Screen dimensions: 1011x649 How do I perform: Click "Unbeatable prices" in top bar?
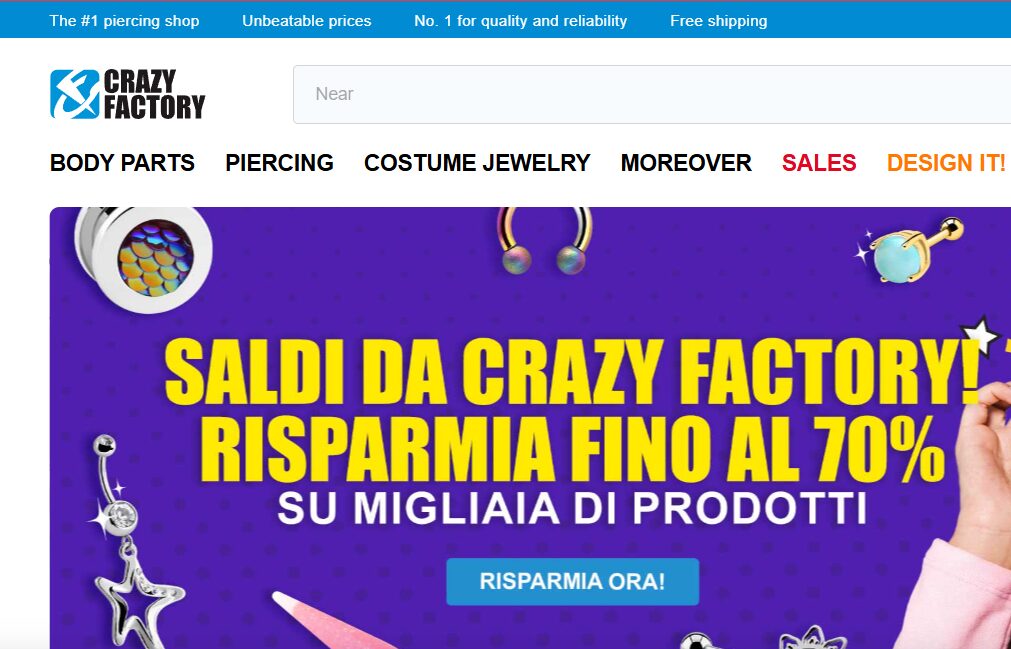tap(307, 21)
